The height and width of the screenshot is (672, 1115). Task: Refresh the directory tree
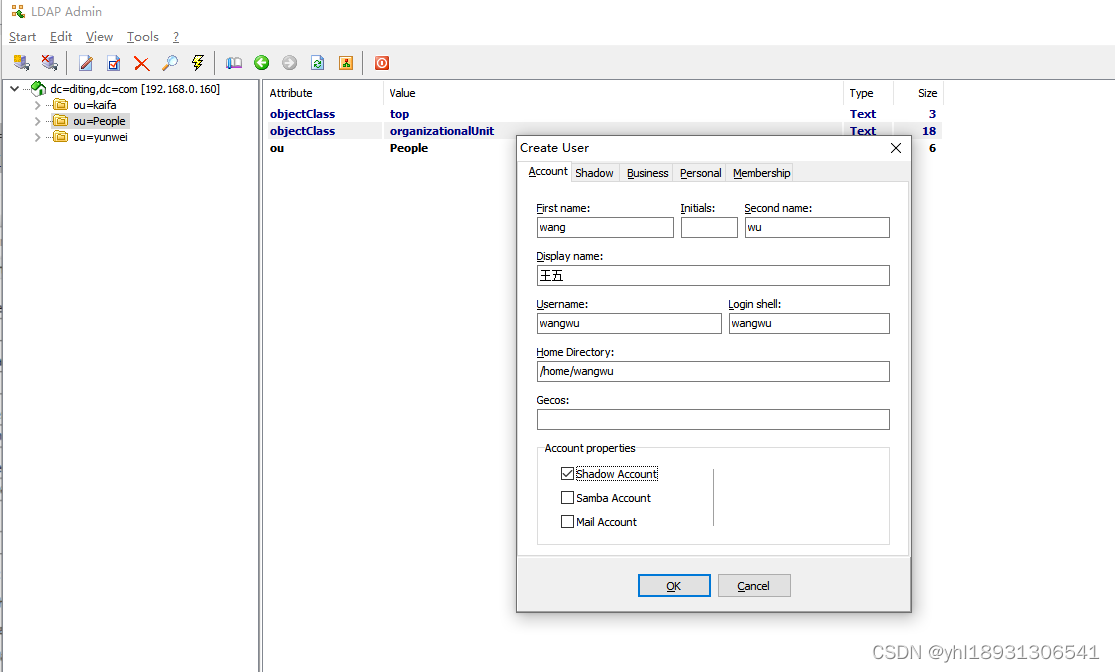(x=317, y=62)
